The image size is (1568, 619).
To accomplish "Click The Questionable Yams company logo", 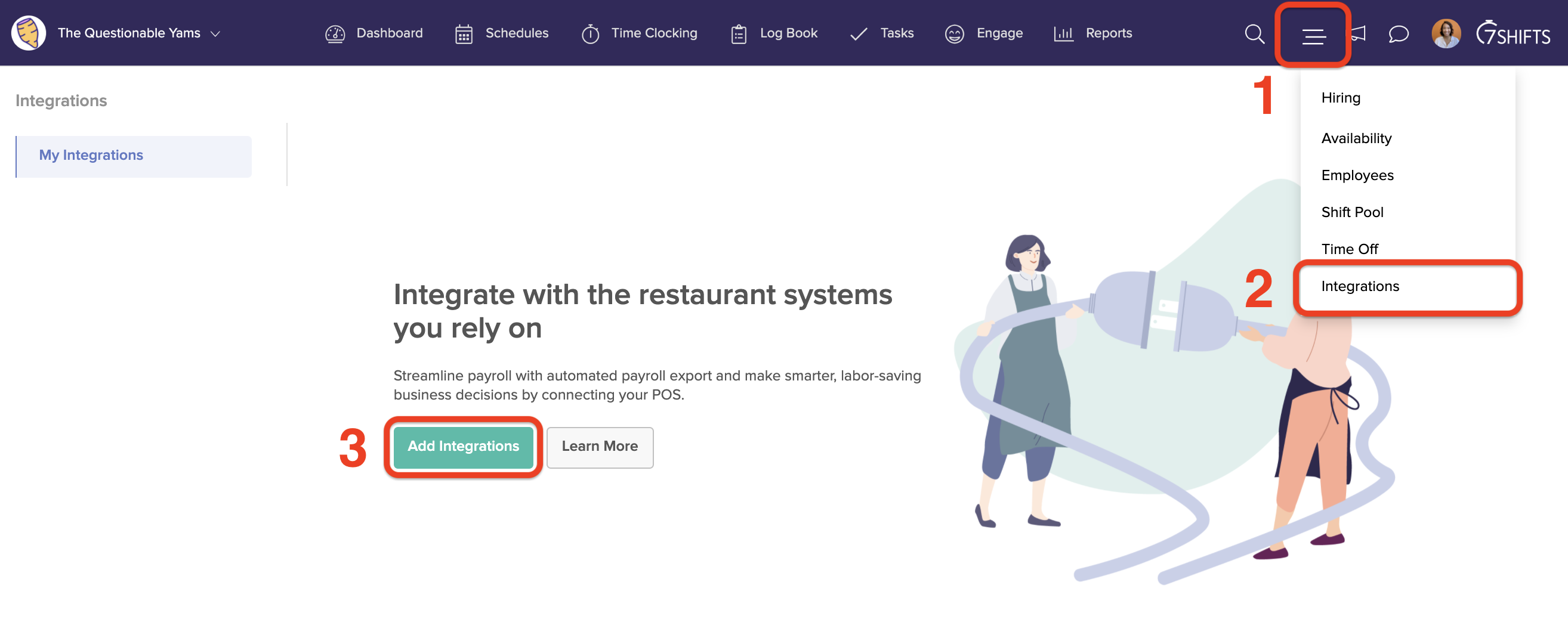I will (x=29, y=33).
